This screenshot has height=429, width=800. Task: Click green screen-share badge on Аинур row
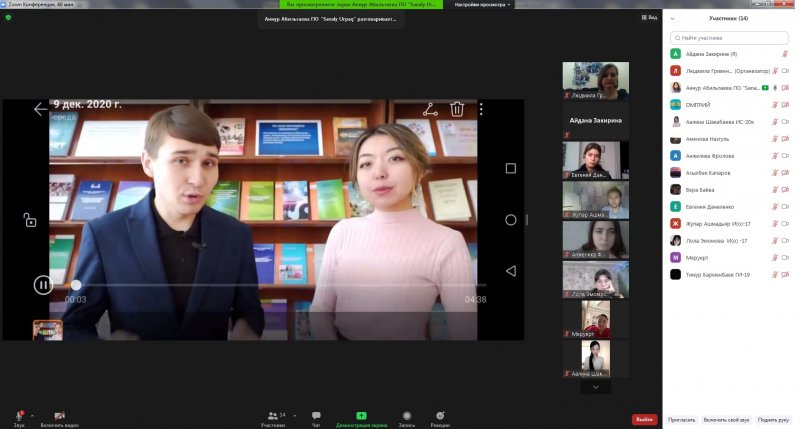[x=765, y=88]
